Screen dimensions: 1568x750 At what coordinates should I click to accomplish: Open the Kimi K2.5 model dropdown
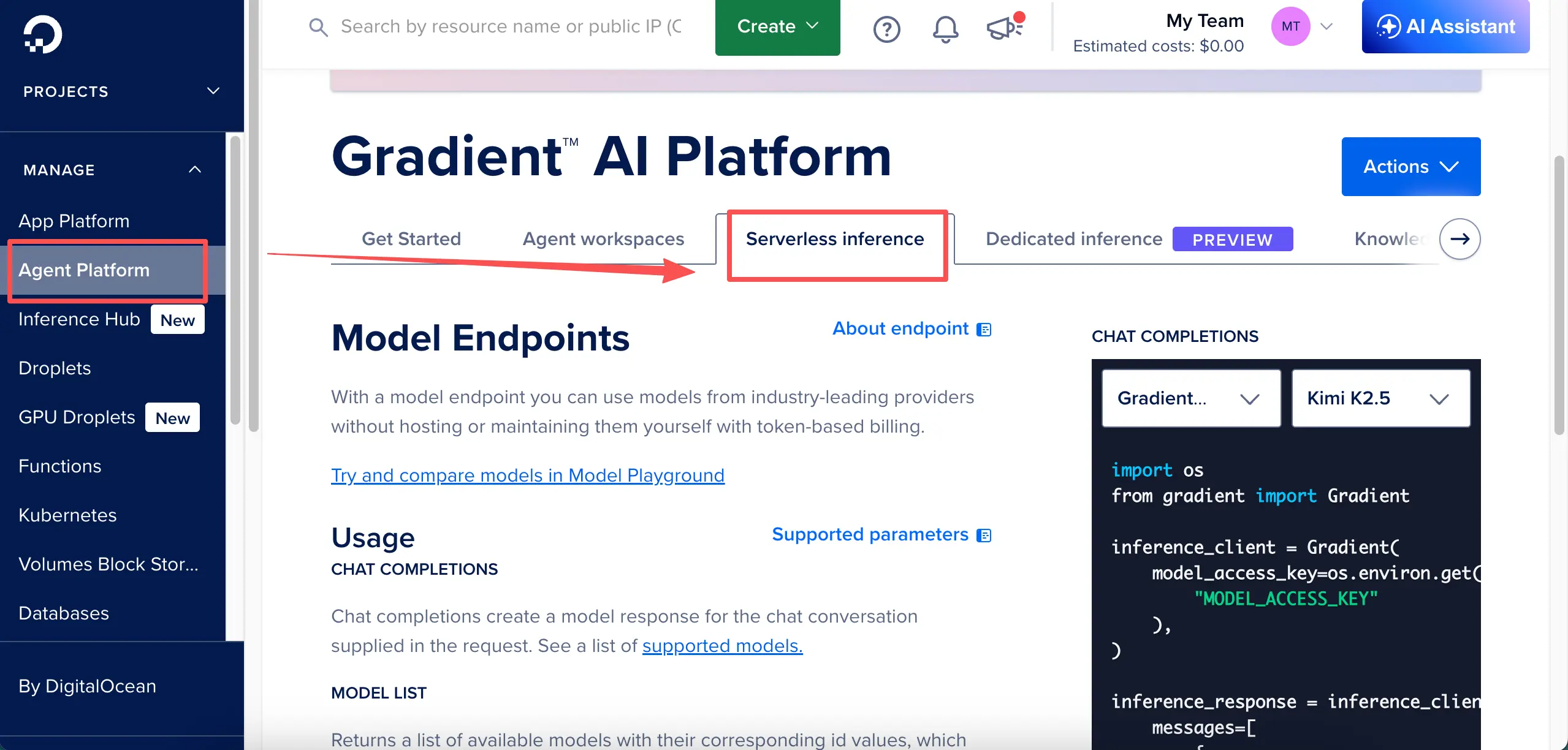point(1380,398)
